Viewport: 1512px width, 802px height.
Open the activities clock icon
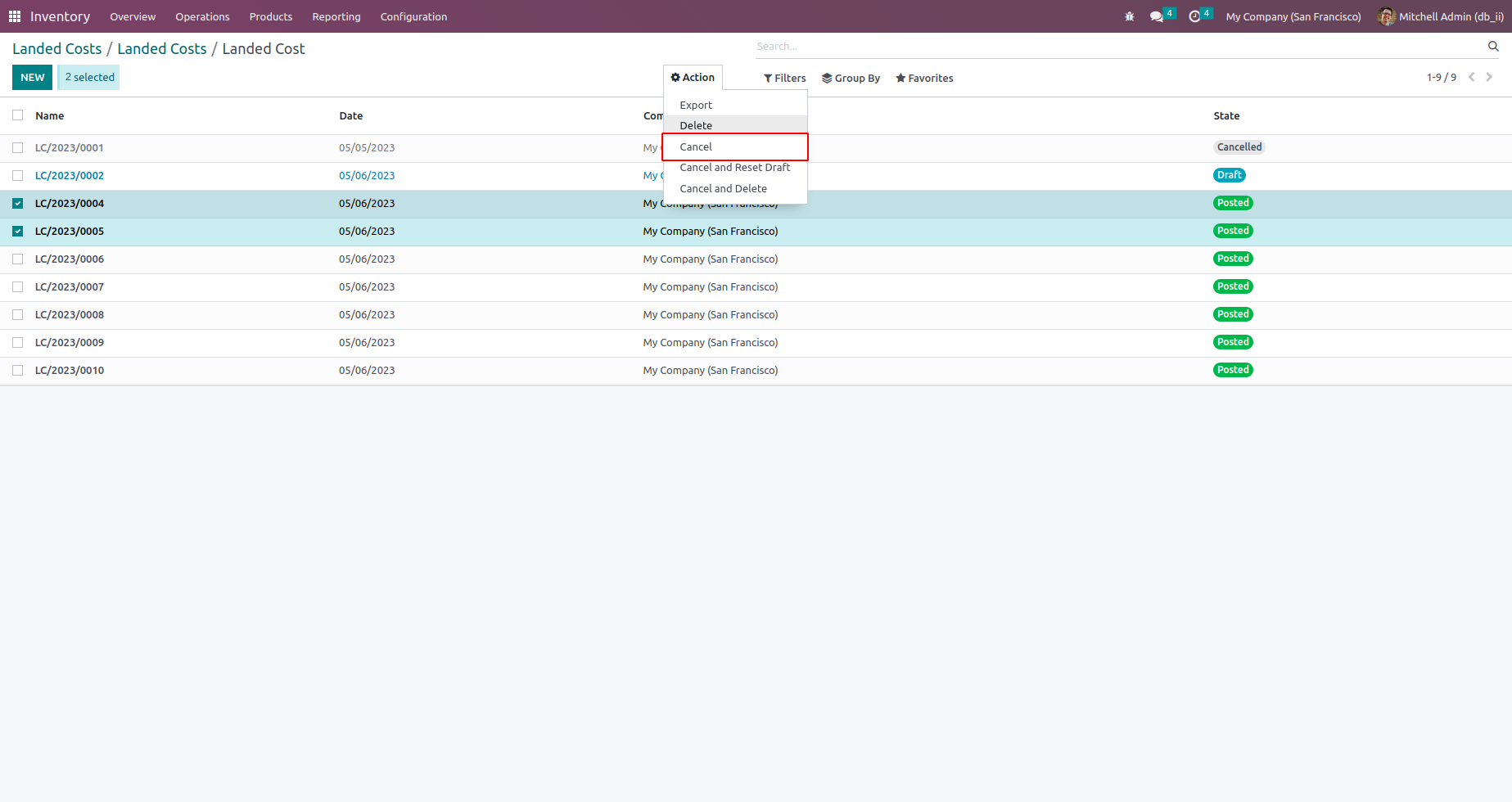click(x=1194, y=16)
